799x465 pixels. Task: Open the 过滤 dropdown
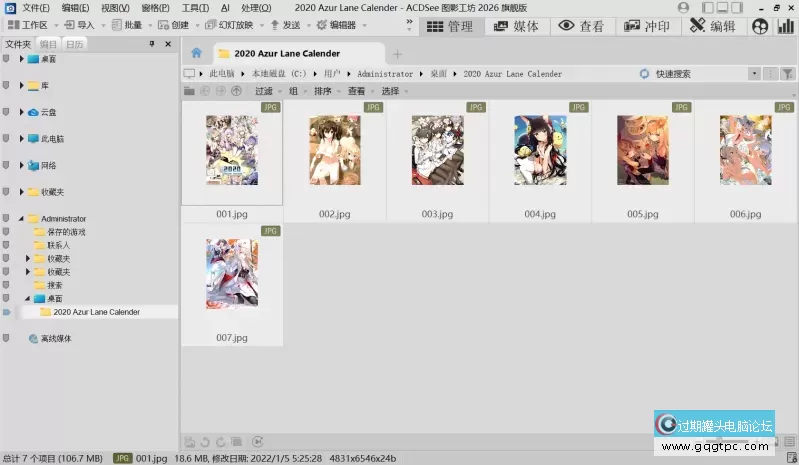[268, 91]
